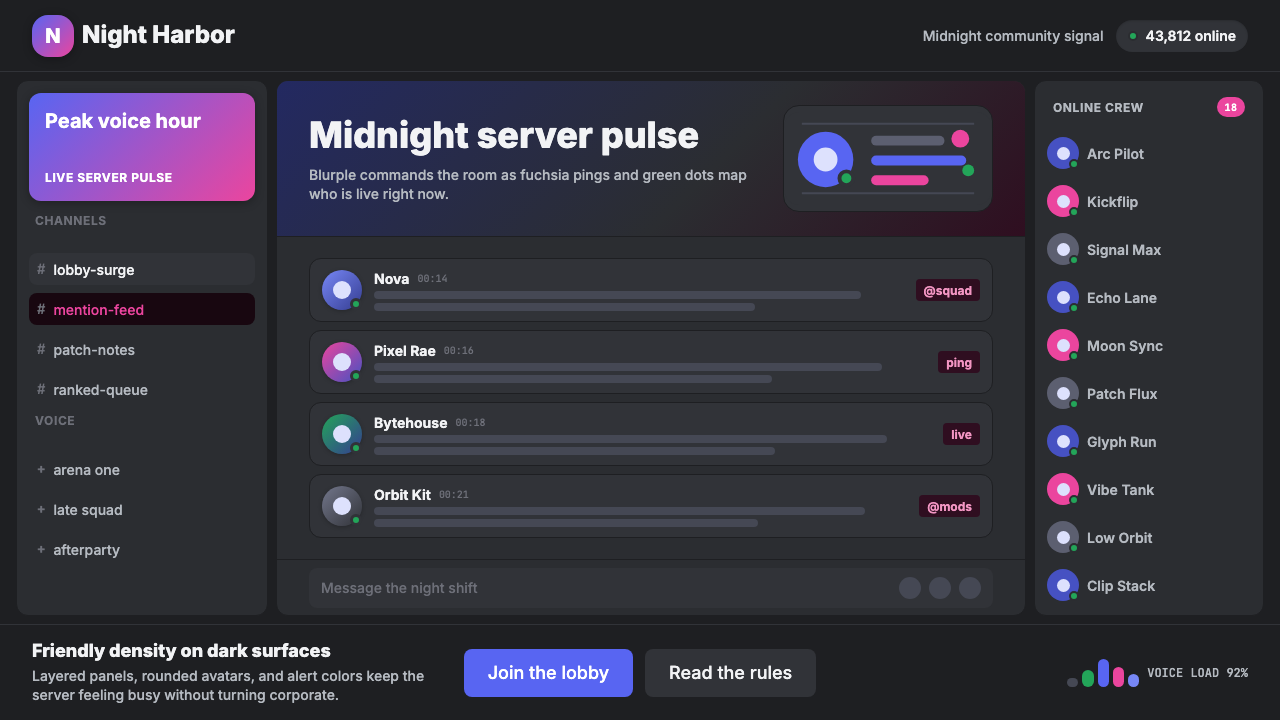Click the 00:18 timestamp

point(470,423)
